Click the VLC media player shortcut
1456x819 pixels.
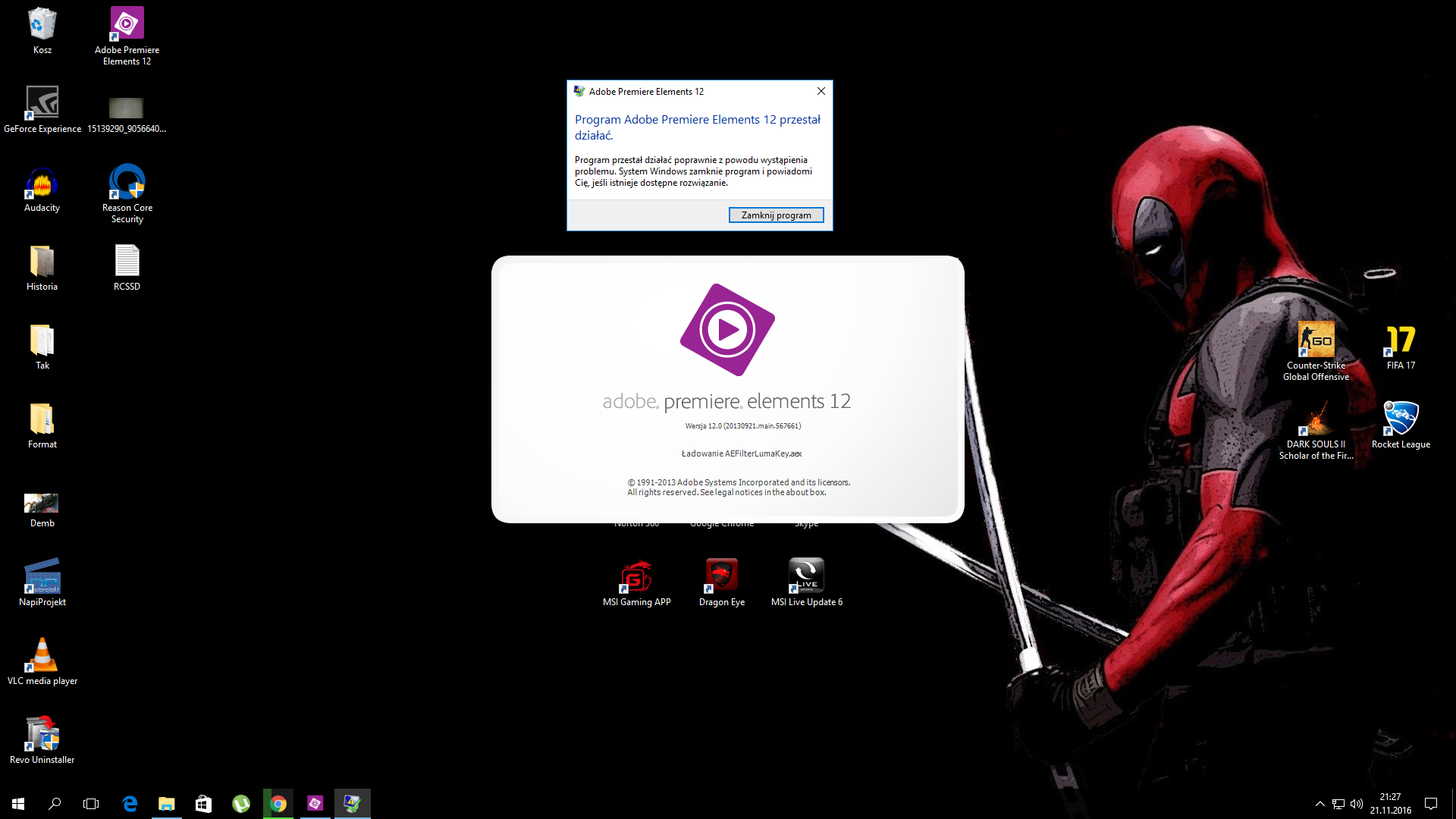pos(42,656)
